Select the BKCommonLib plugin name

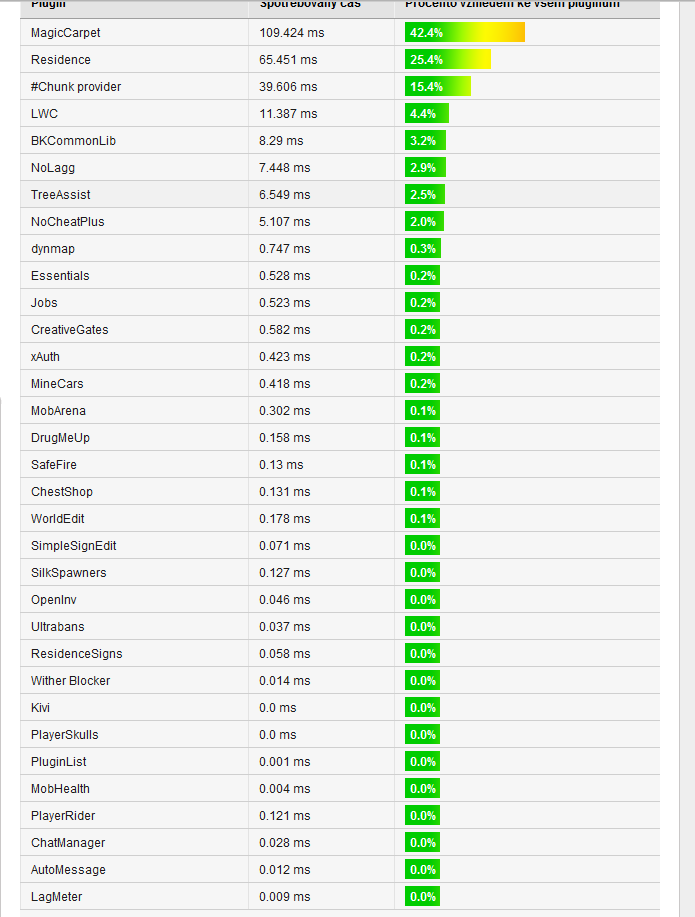[x=74, y=140]
